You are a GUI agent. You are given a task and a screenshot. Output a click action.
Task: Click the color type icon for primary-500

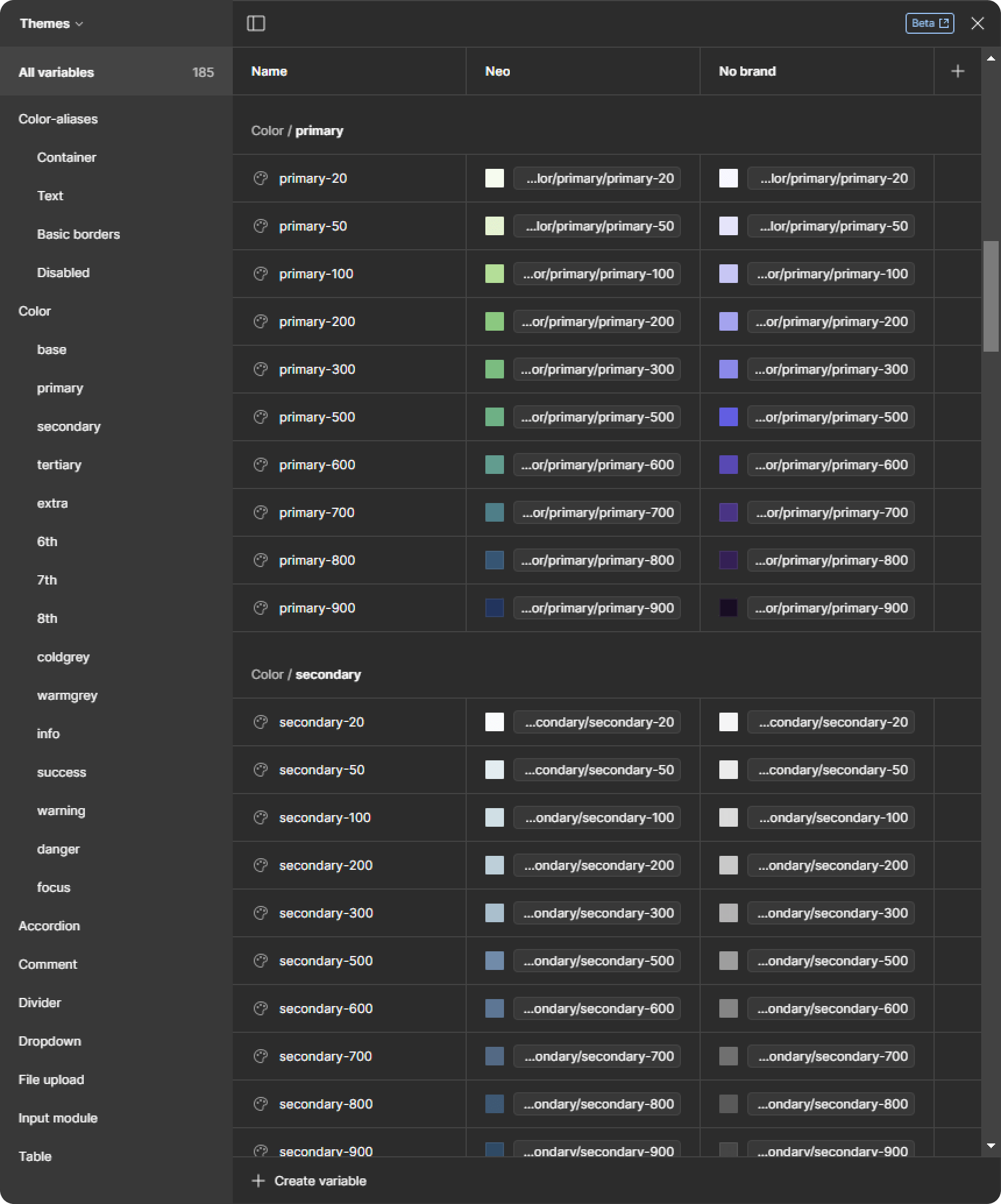261,417
